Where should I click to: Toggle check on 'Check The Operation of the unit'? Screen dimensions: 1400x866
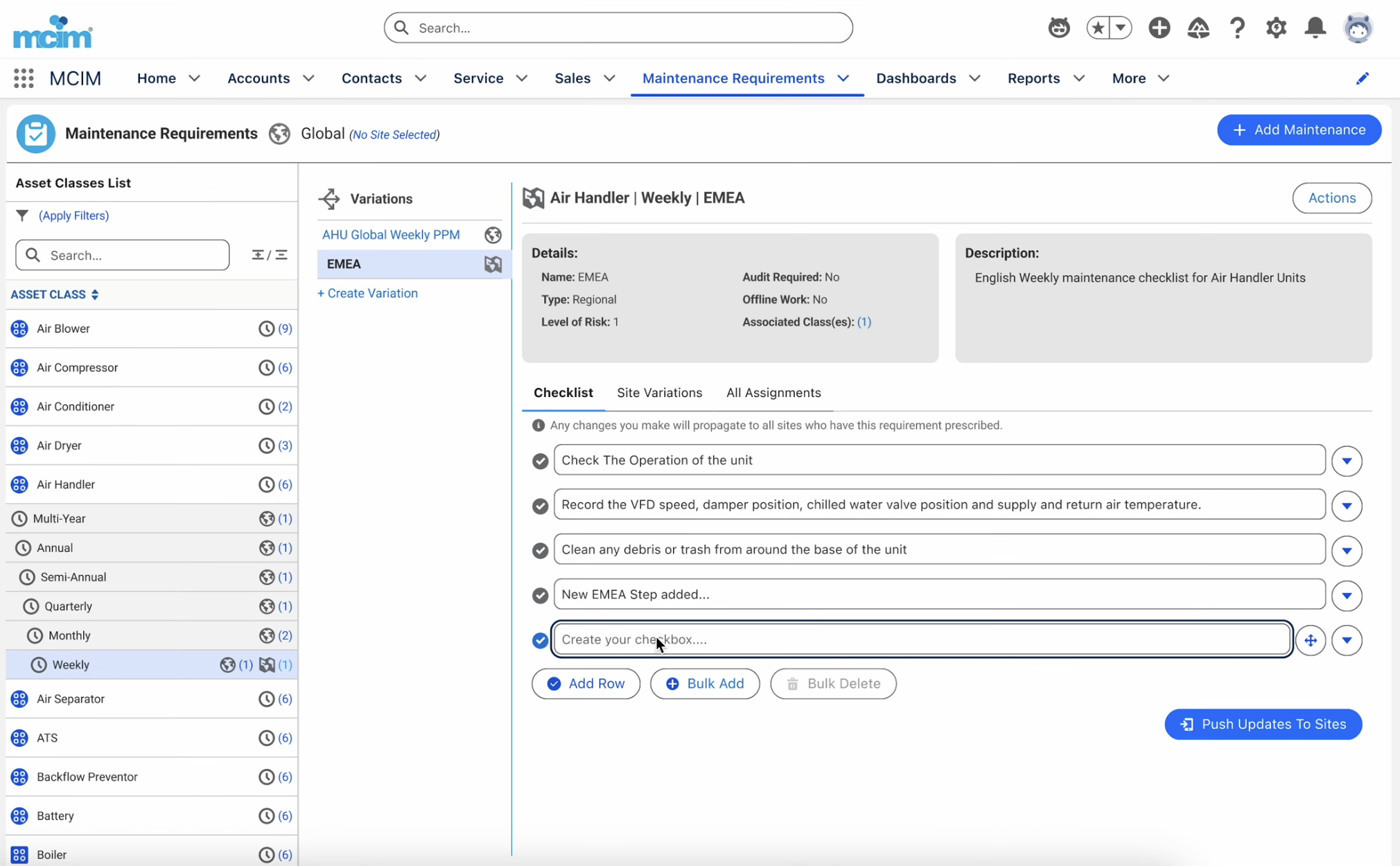pyautogui.click(x=541, y=461)
